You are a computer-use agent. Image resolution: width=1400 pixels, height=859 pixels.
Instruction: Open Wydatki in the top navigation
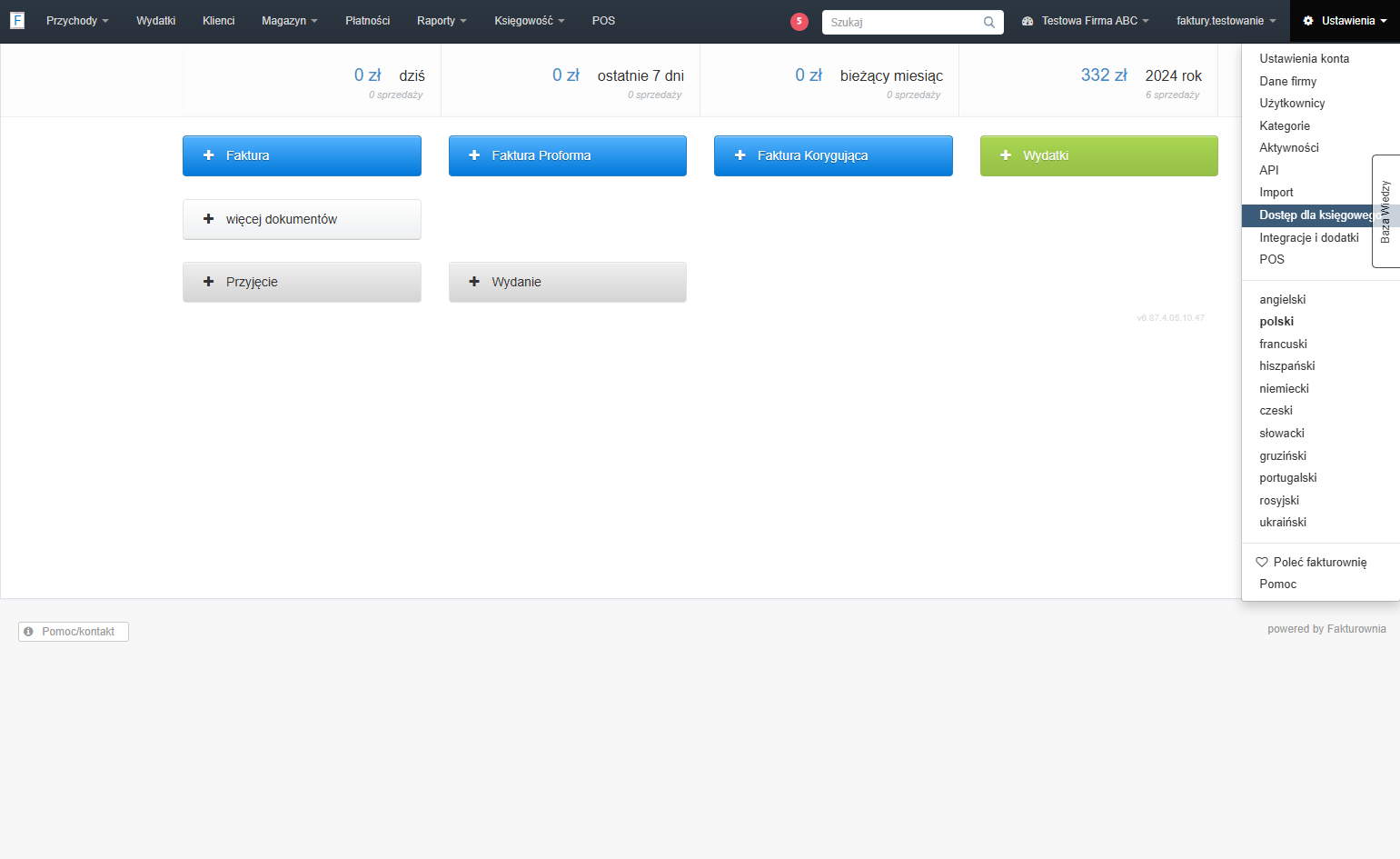(155, 21)
